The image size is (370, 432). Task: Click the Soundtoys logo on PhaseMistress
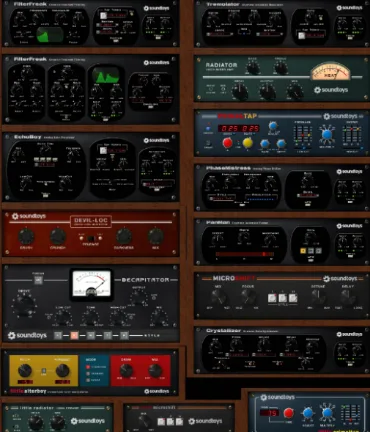point(349,171)
